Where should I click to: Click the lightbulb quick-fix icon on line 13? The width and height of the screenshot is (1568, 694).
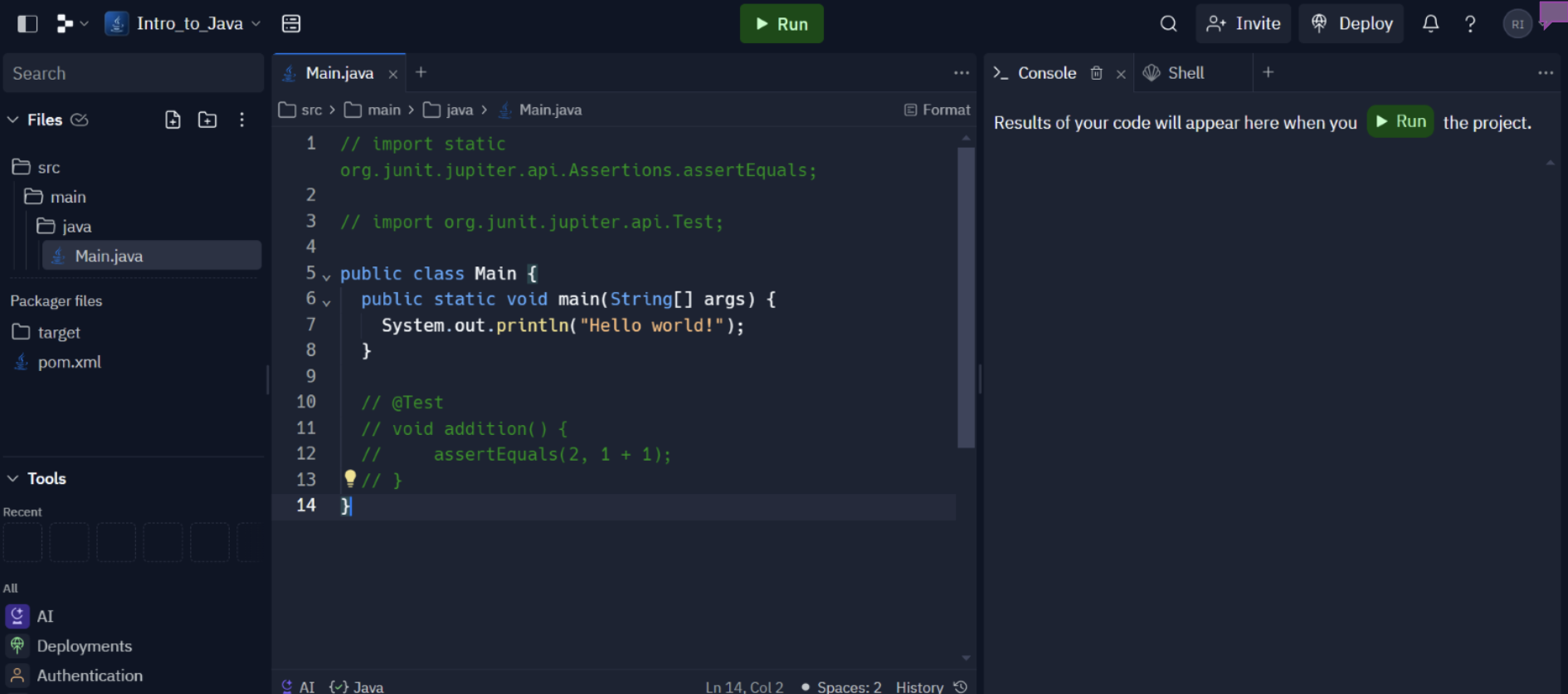click(x=350, y=477)
